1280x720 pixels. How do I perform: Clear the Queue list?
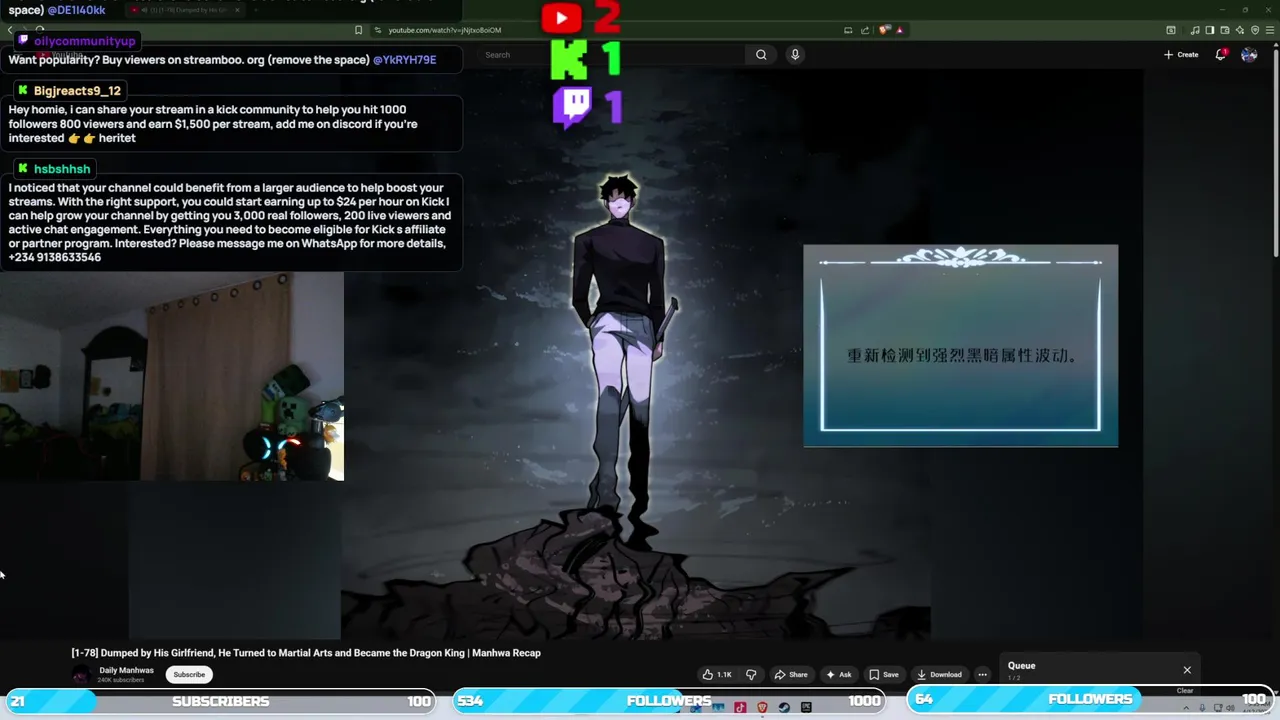(x=1185, y=691)
